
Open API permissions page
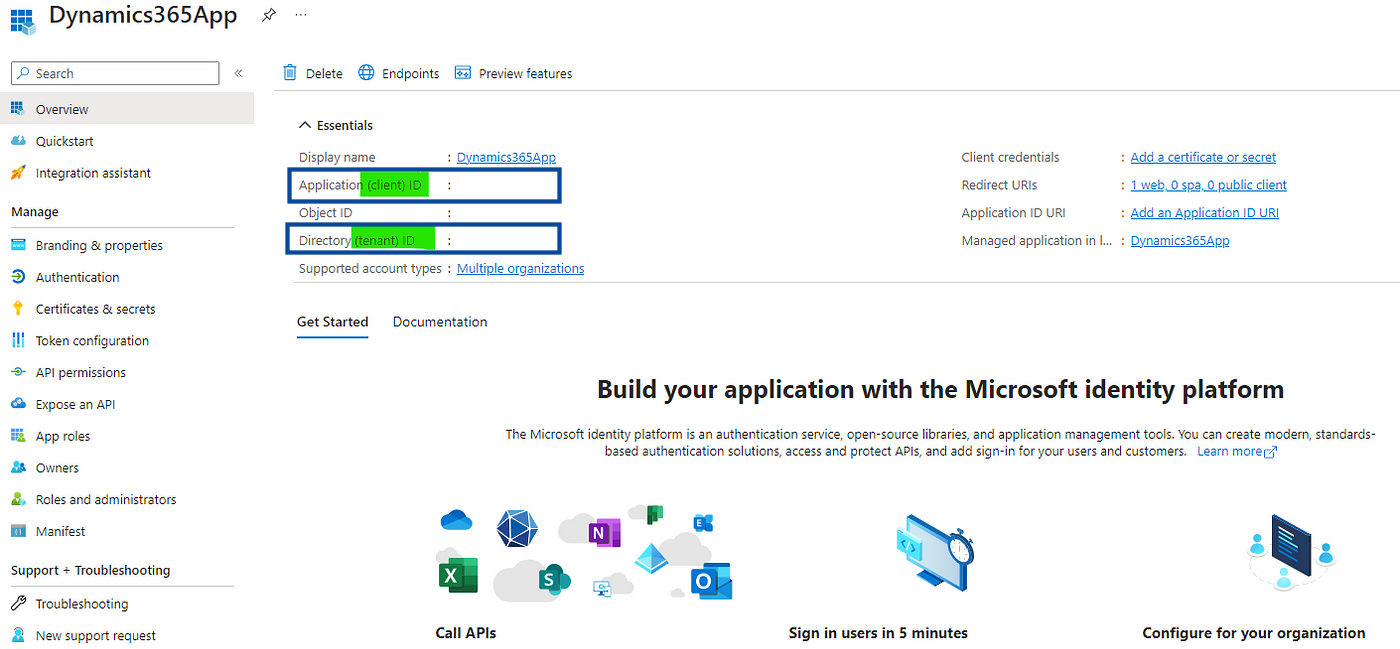tap(81, 372)
